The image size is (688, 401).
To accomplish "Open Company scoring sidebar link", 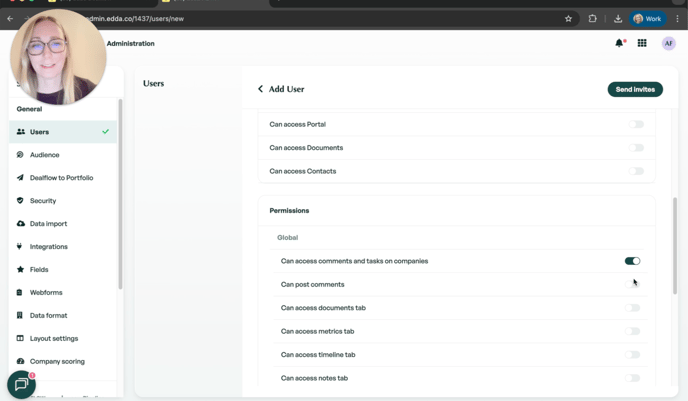I will 57,361.
